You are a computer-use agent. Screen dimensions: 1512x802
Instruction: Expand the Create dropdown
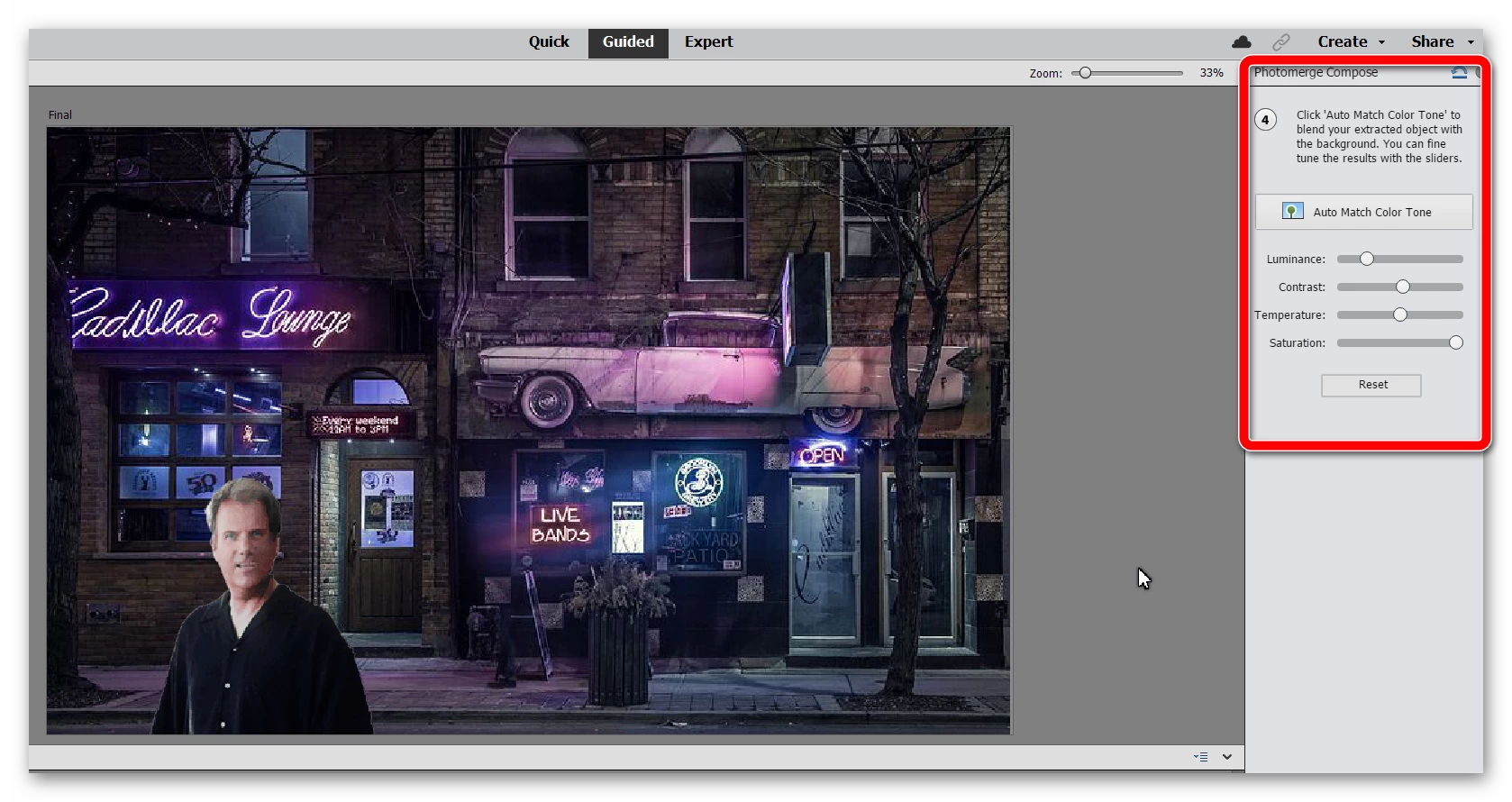tap(1351, 41)
